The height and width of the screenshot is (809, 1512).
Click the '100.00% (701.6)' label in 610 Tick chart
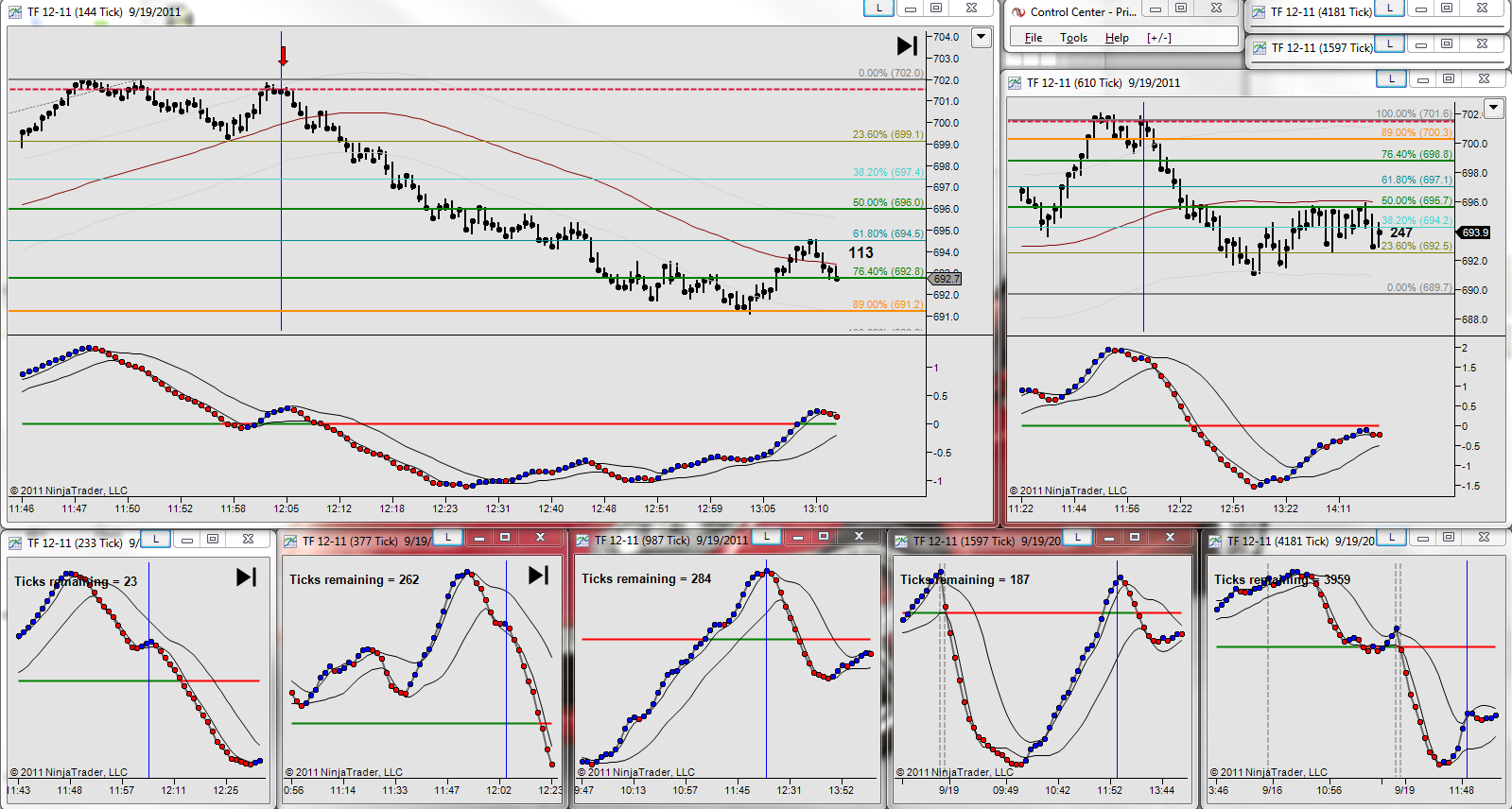(x=1414, y=113)
